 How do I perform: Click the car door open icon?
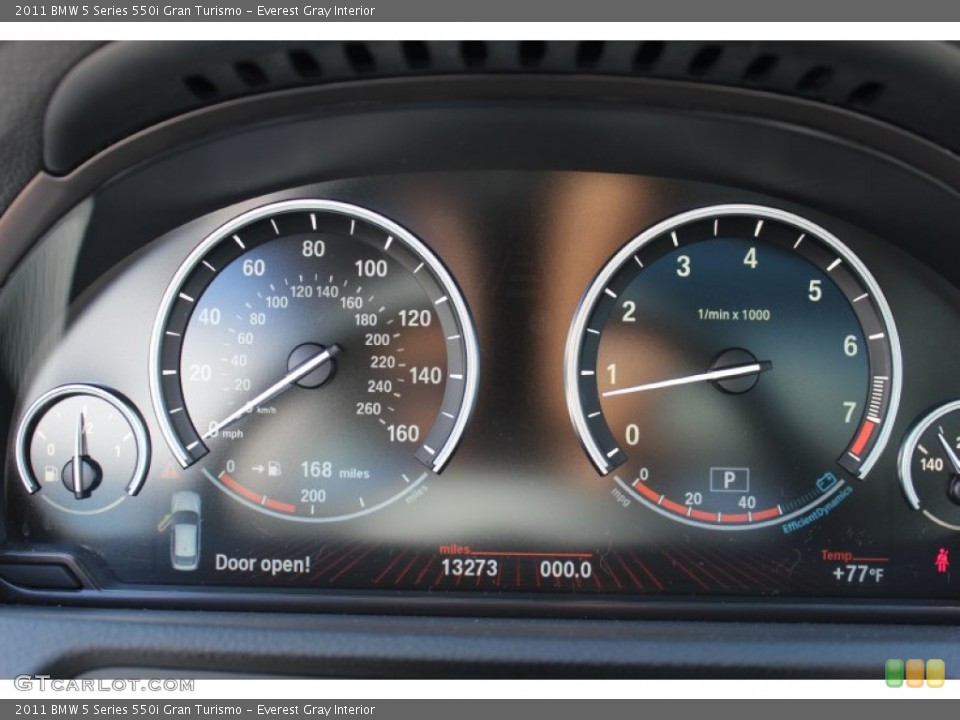182,530
